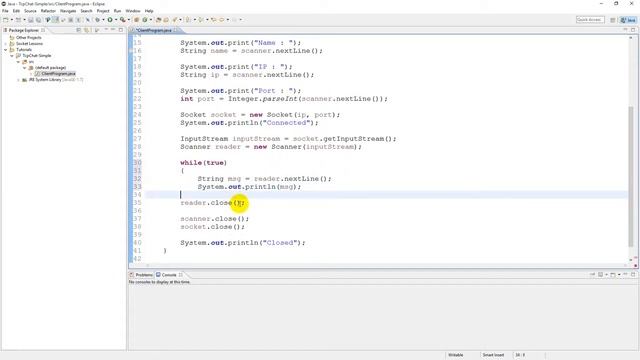Collapse the (default package) node
Viewport: 640px width, 360px height.
tap(24, 68)
